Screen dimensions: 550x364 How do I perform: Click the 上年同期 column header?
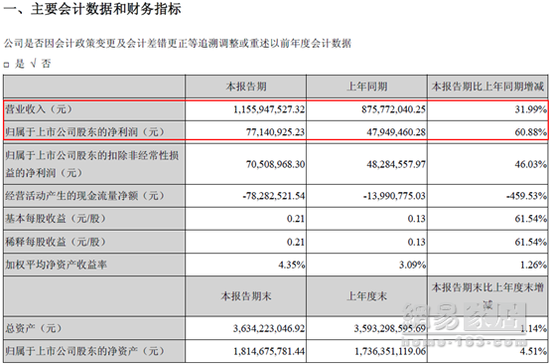tap(367, 86)
